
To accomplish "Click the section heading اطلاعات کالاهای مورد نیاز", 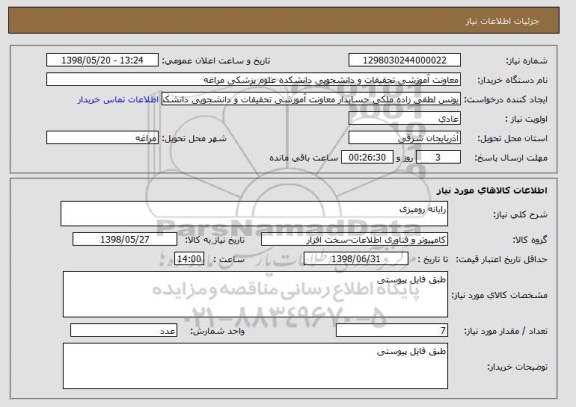I will pos(492,190).
